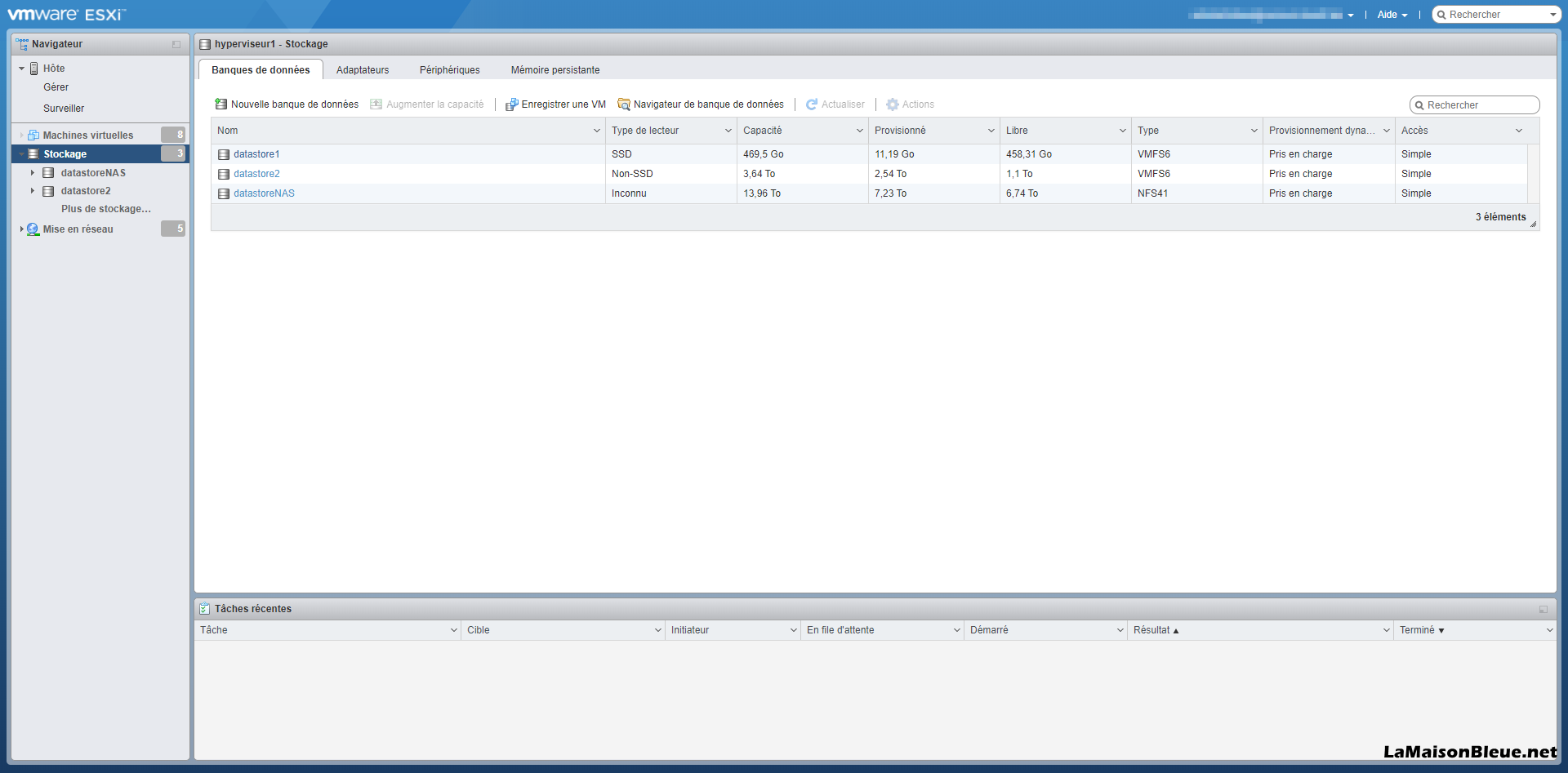Open the Aide dropdown menu
Image resolution: width=1568 pixels, height=773 pixels.
1392,15
